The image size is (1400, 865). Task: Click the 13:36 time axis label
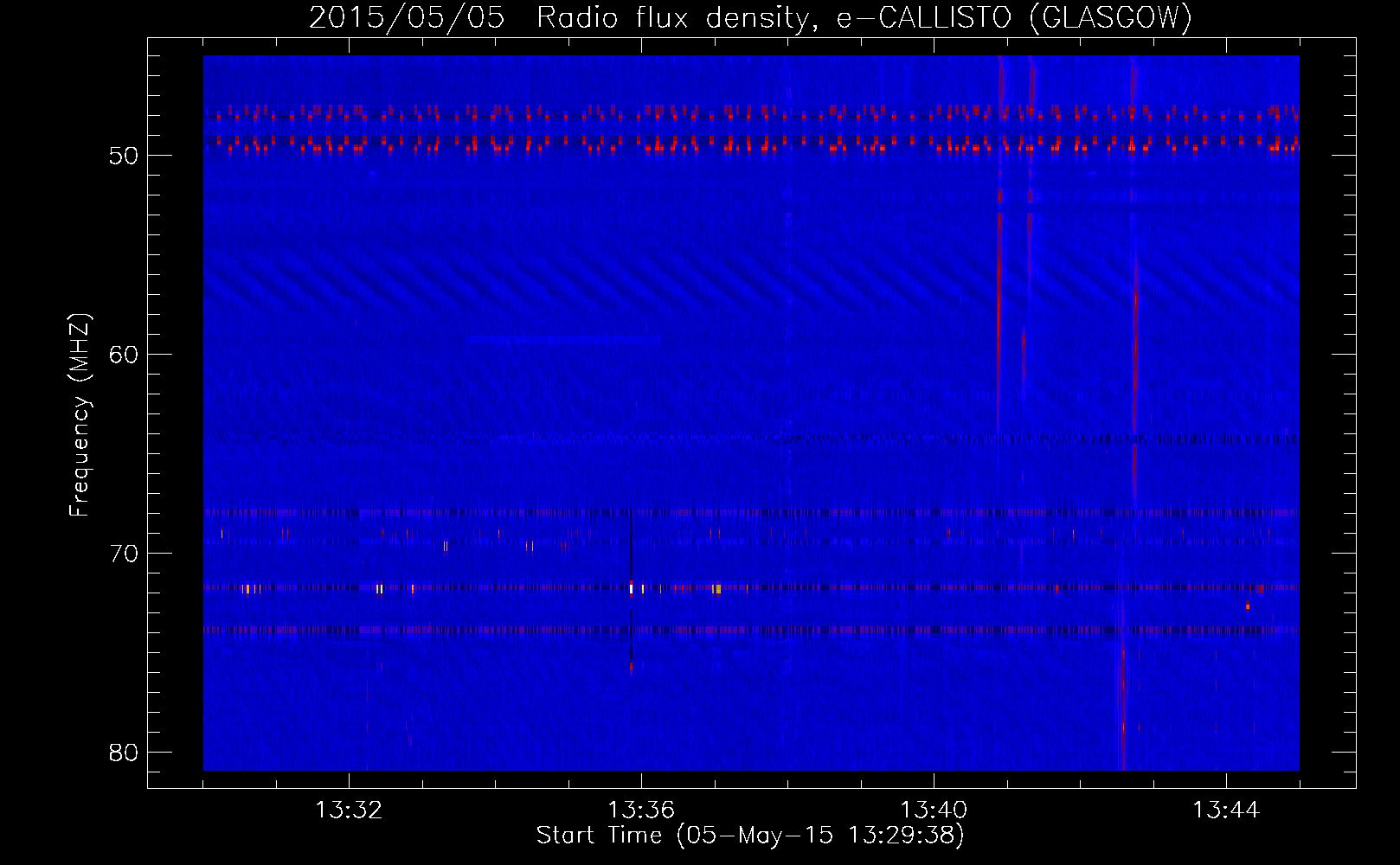point(641,811)
